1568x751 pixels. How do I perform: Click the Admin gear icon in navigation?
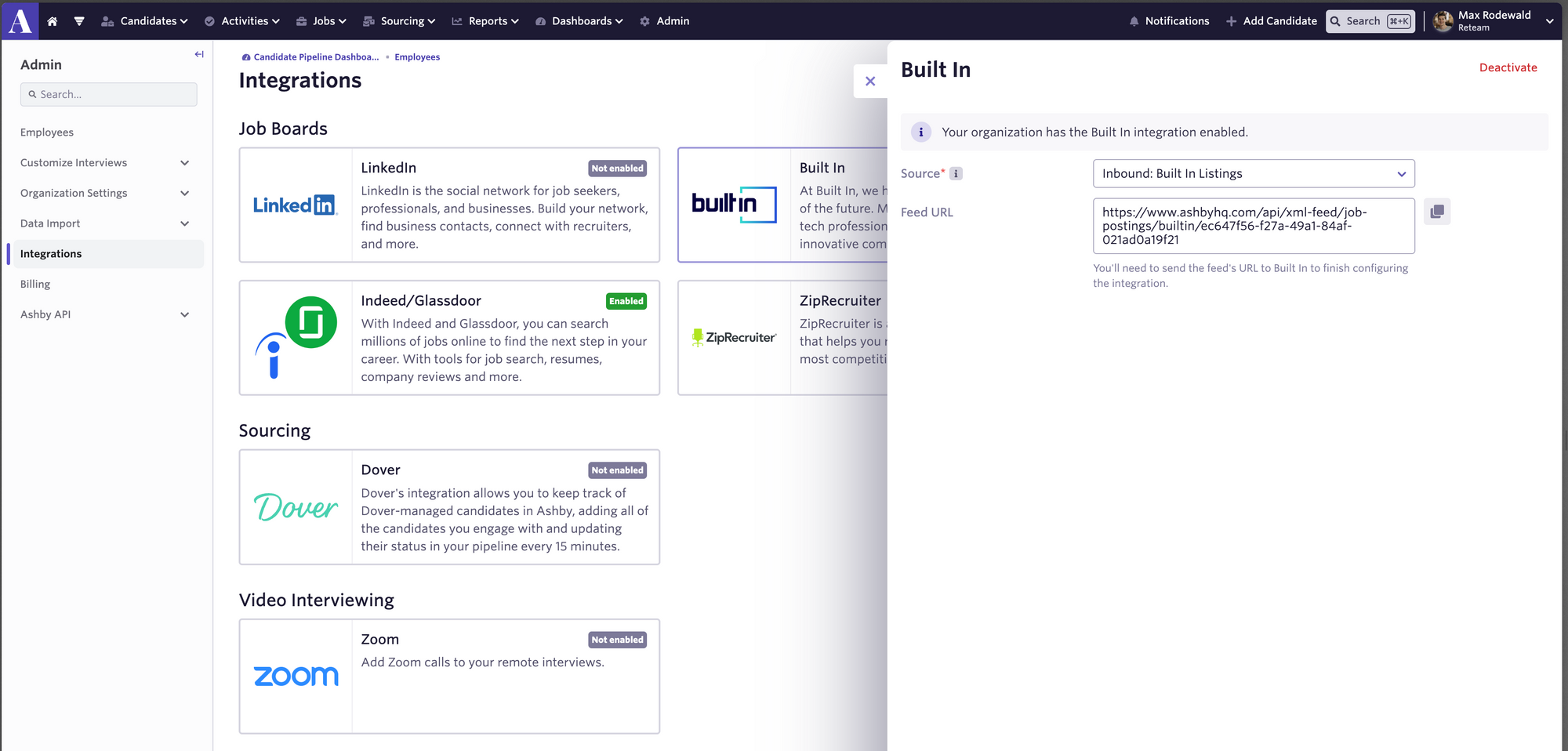click(644, 21)
